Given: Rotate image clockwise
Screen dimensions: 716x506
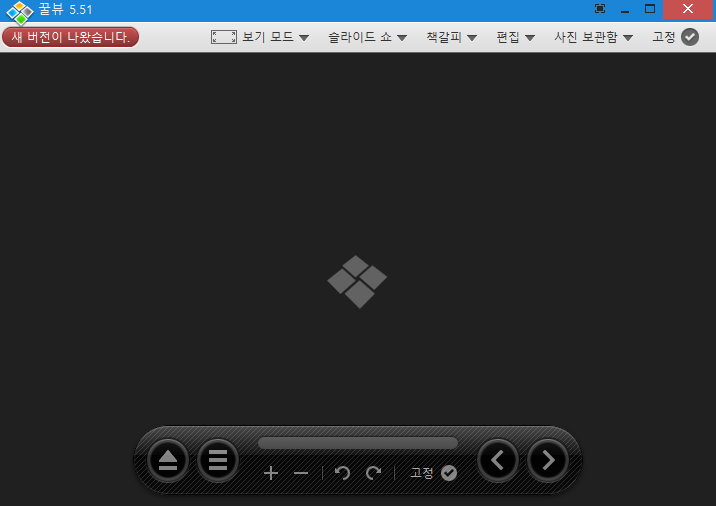Looking at the screenshot, I should pyautogui.click(x=374, y=473).
